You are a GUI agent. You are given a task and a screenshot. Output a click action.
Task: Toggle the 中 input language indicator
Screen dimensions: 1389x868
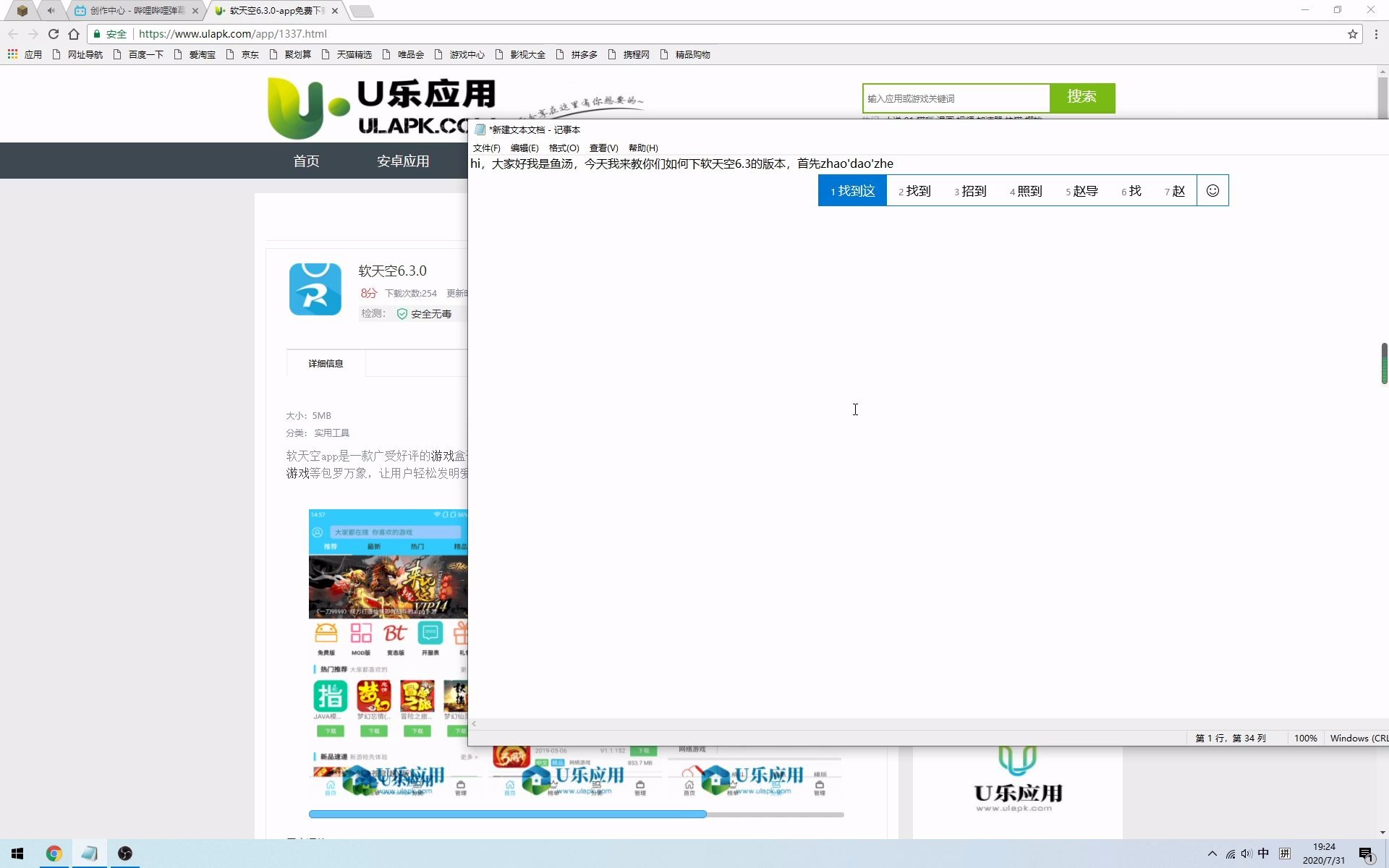pos(1263,854)
